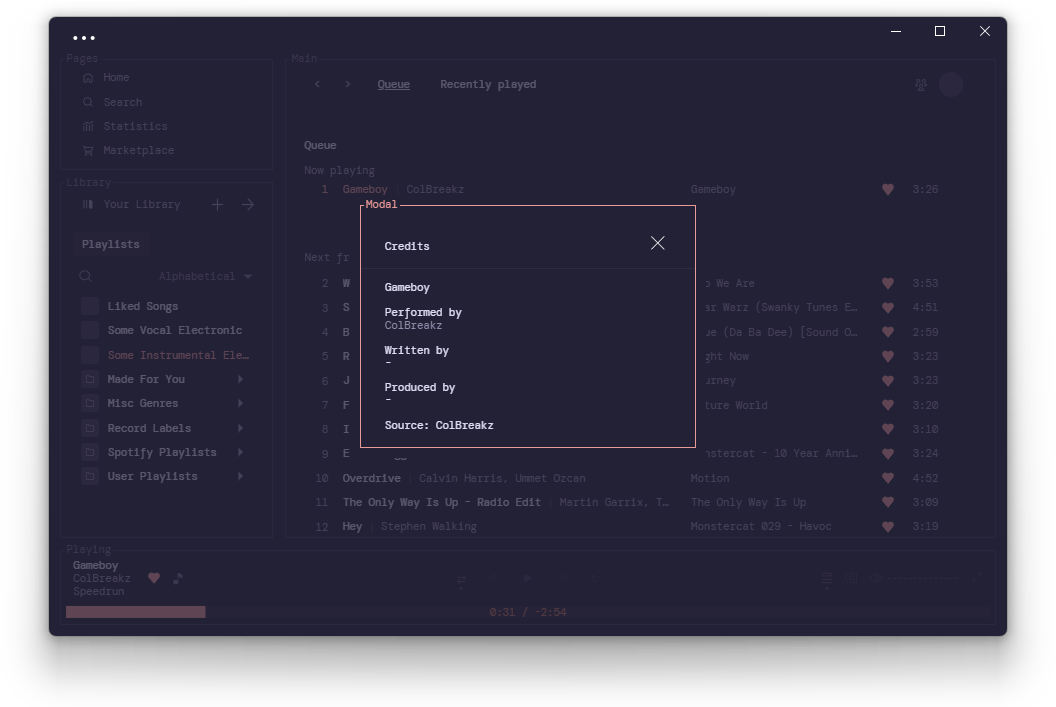Screen dimensions: 1056x707
Task: Toggle the heart on Gameboy in the queue
Action: [888, 189]
